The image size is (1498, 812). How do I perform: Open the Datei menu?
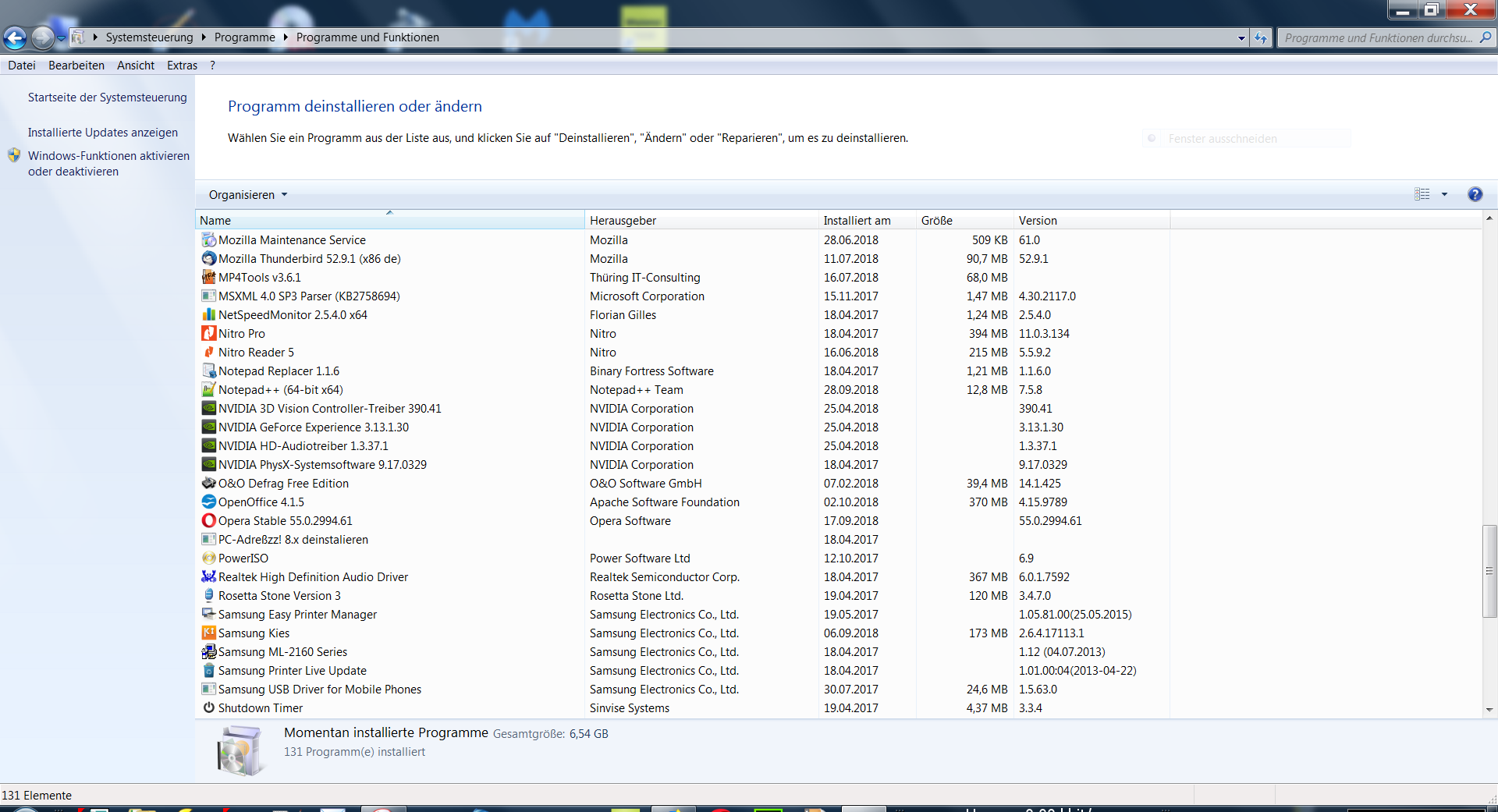(x=22, y=66)
